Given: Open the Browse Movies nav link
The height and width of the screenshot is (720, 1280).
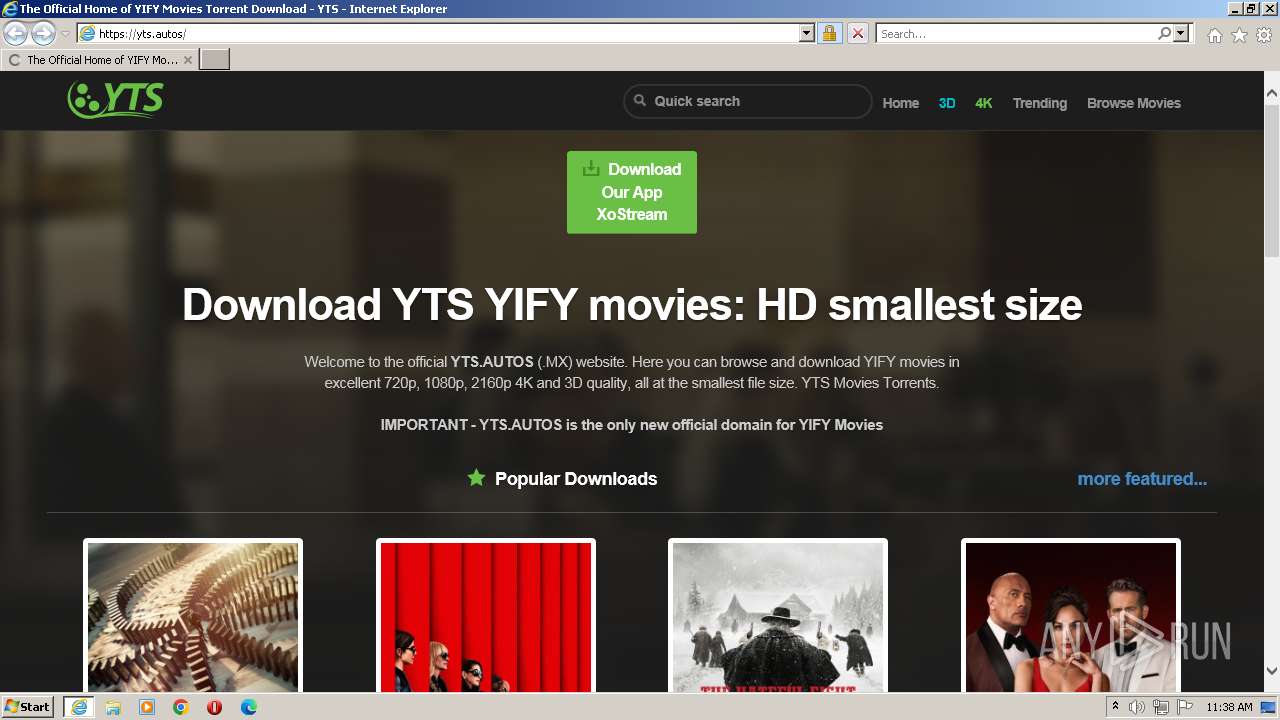Looking at the screenshot, I should pos(1134,103).
